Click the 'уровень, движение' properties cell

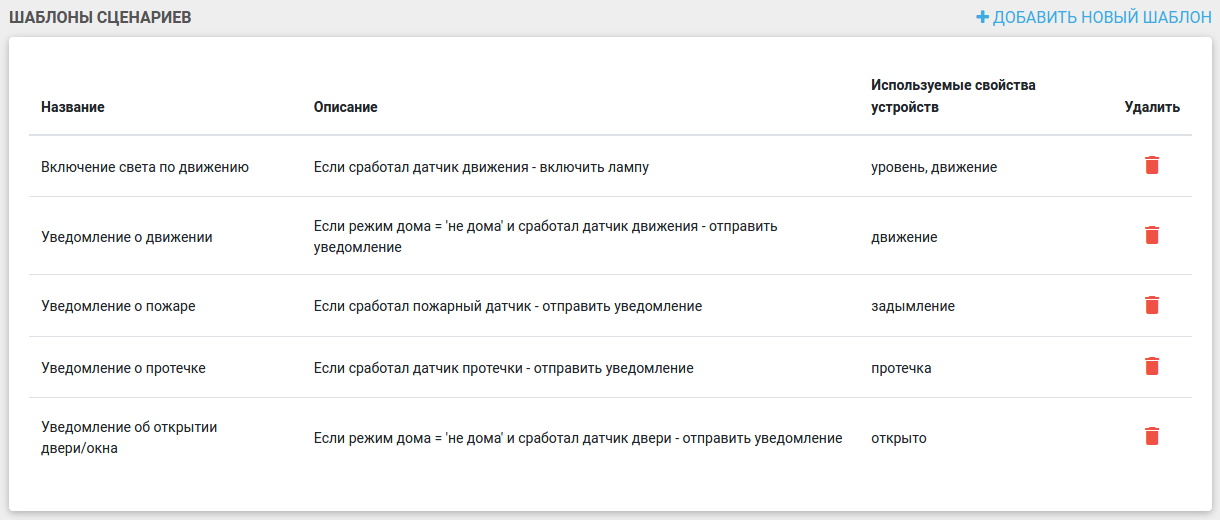[x=934, y=167]
